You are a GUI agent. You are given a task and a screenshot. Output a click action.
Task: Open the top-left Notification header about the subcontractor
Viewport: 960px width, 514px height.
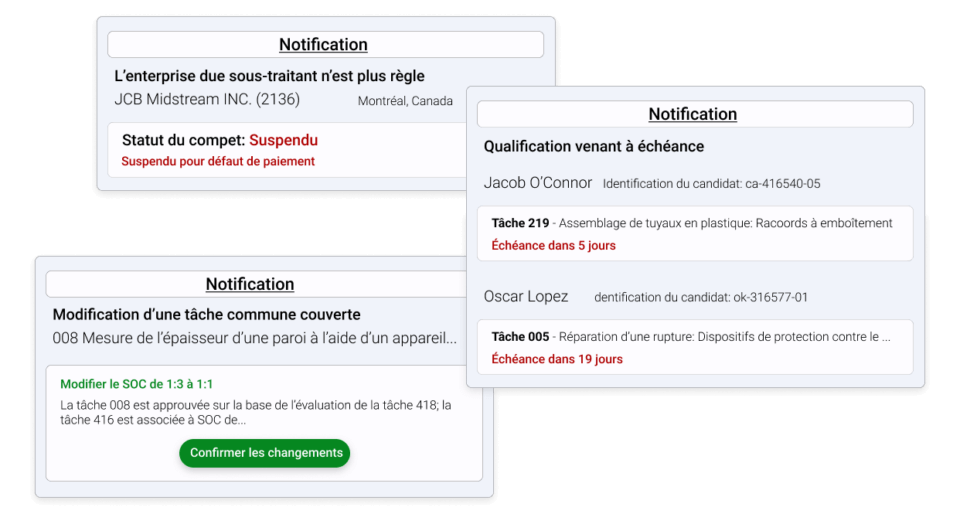[325, 45]
